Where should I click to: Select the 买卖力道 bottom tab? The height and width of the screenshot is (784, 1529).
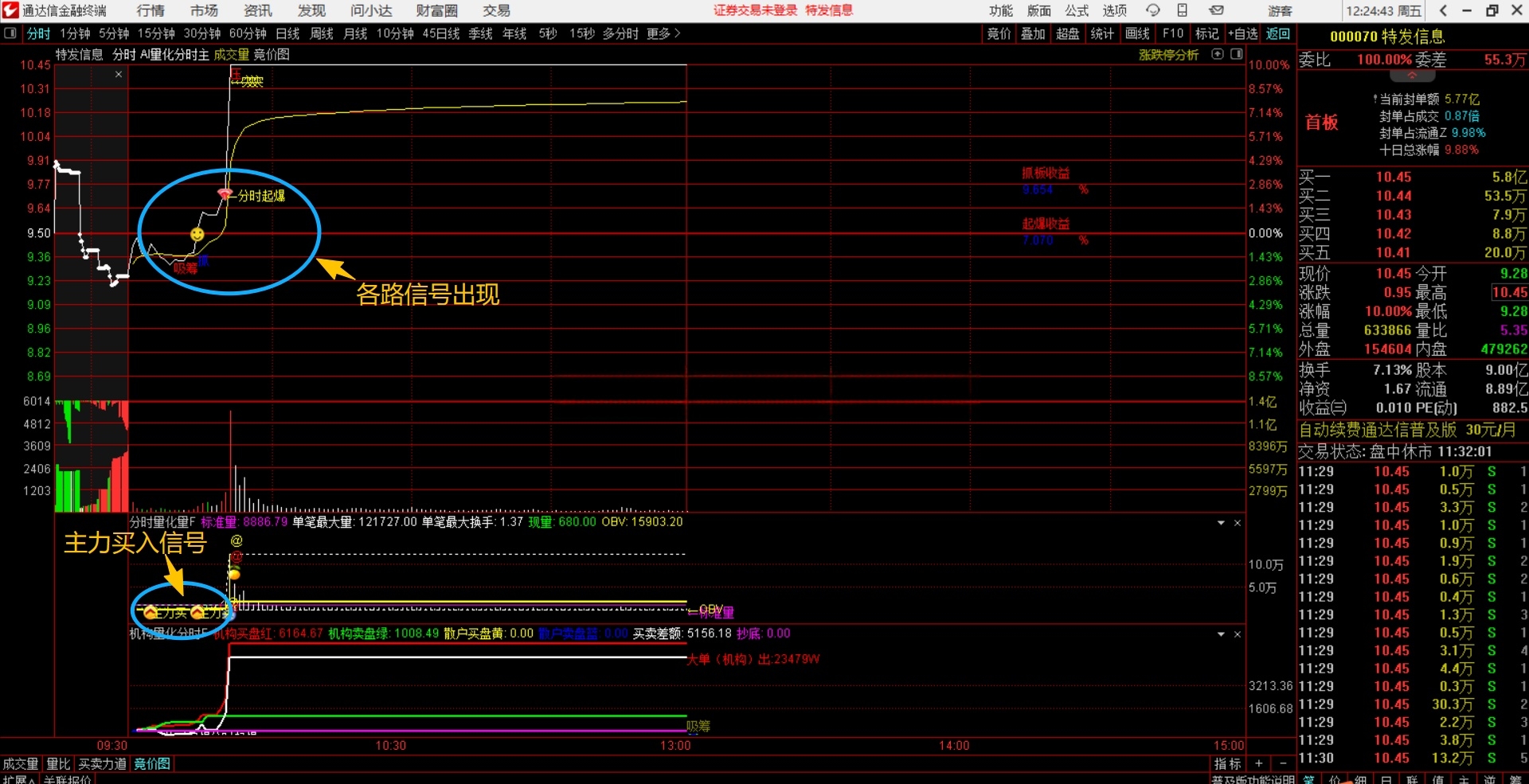[x=102, y=764]
